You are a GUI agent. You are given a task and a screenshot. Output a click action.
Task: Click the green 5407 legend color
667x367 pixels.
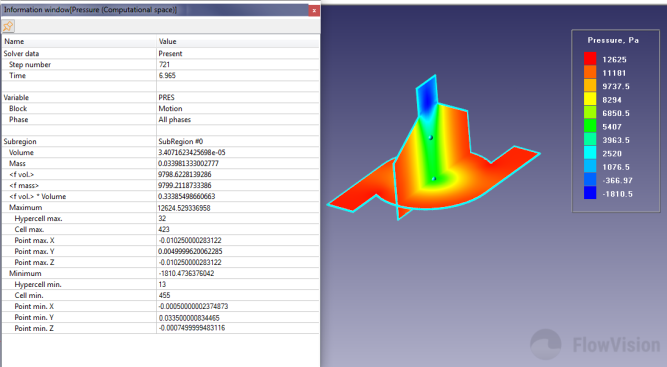[x=590, y=126]
